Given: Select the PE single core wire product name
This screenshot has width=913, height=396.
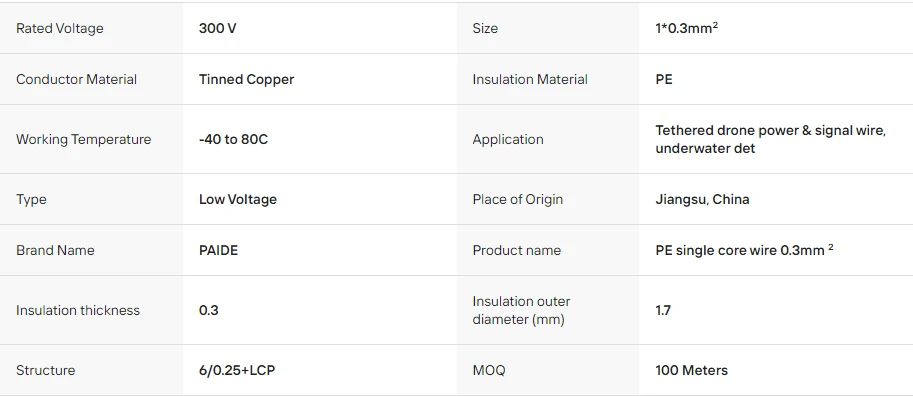Looking at the screenshot, I should [744, 250].
